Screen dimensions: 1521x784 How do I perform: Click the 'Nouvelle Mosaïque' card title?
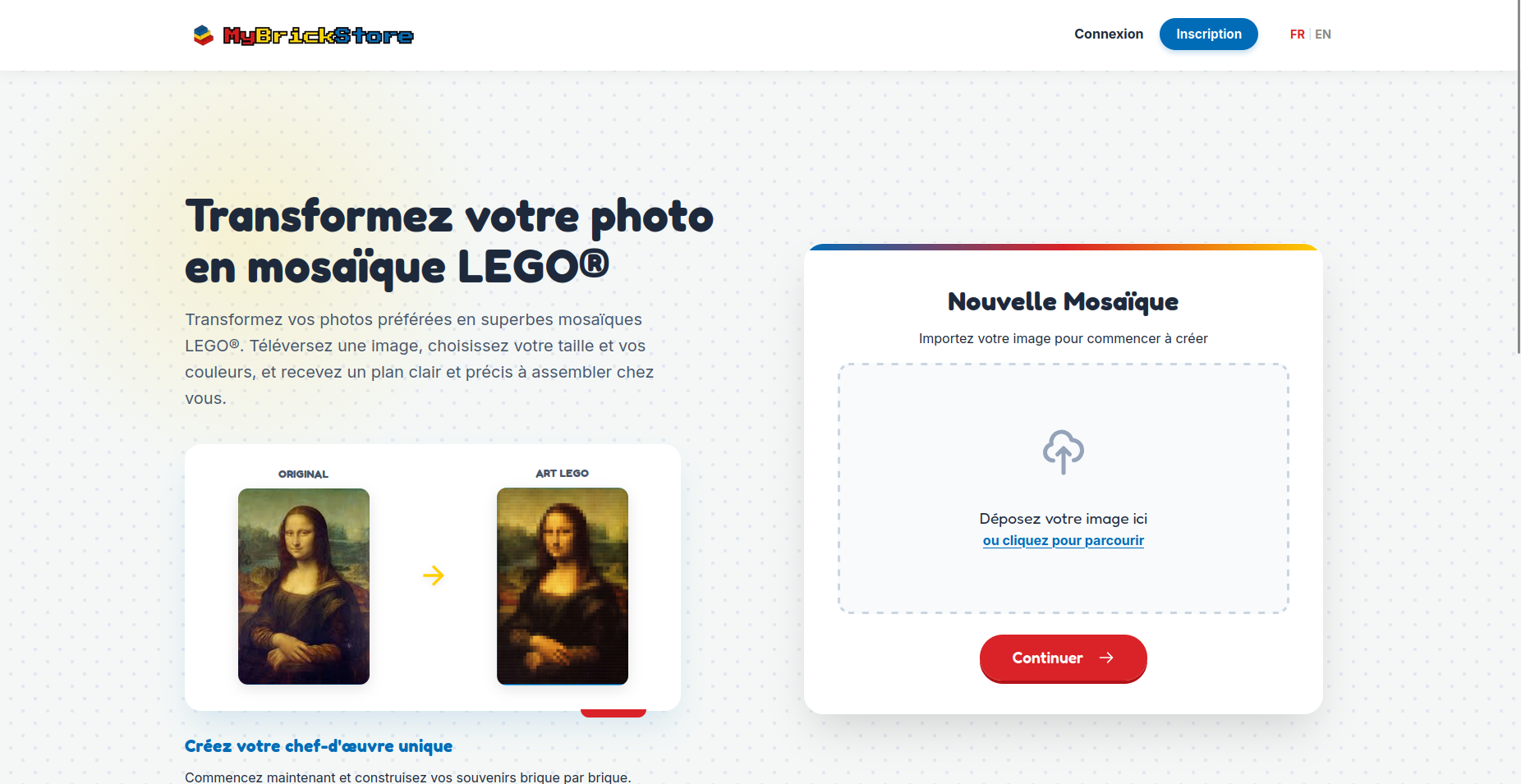click(x=1064, y=302)
